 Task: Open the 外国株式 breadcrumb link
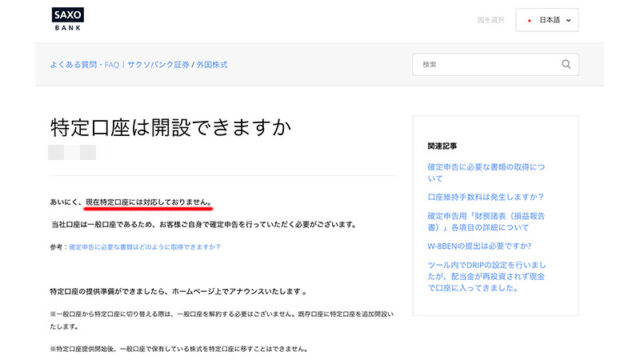[x=212, y=64]
